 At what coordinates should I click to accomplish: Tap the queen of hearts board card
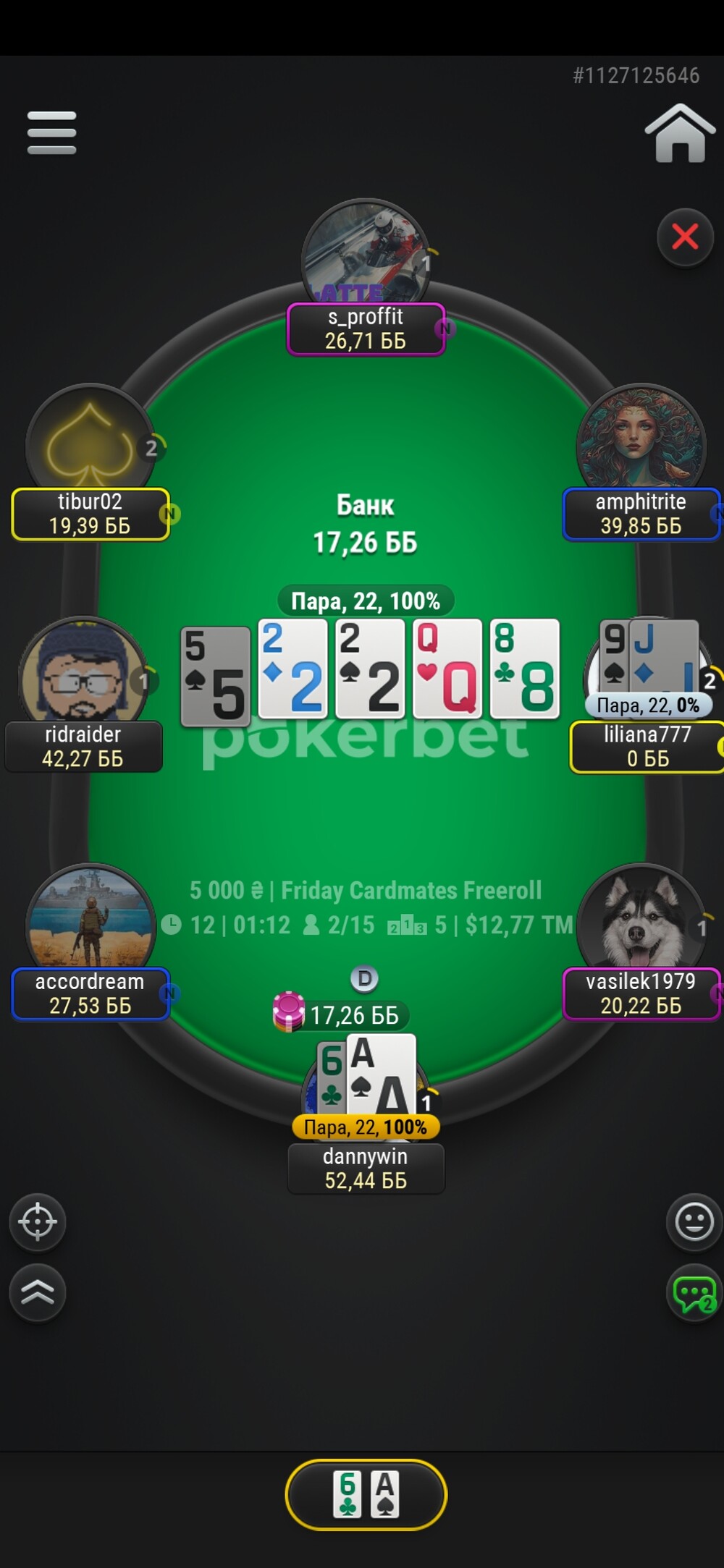(x=447, y=669)
